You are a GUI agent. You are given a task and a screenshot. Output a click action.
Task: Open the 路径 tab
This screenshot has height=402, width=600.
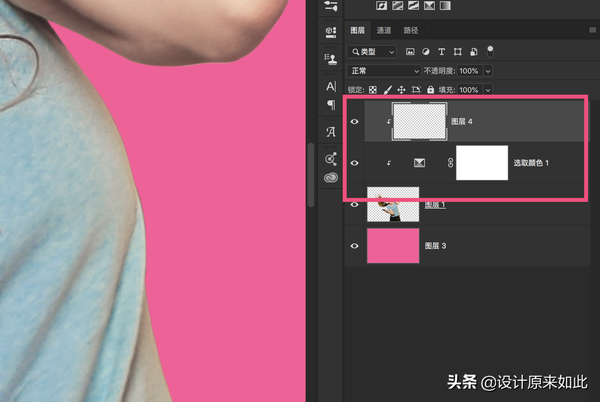click(410, 31)
